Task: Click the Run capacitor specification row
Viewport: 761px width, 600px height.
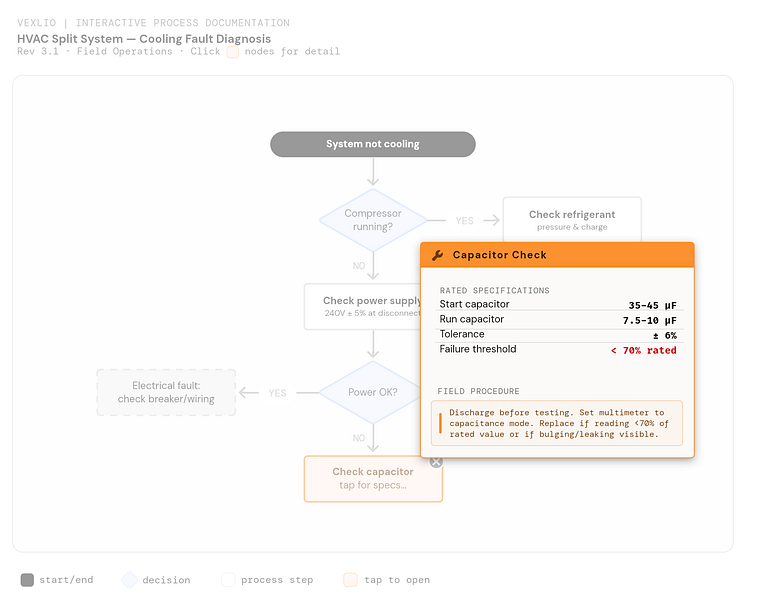Action: [558, 319]
